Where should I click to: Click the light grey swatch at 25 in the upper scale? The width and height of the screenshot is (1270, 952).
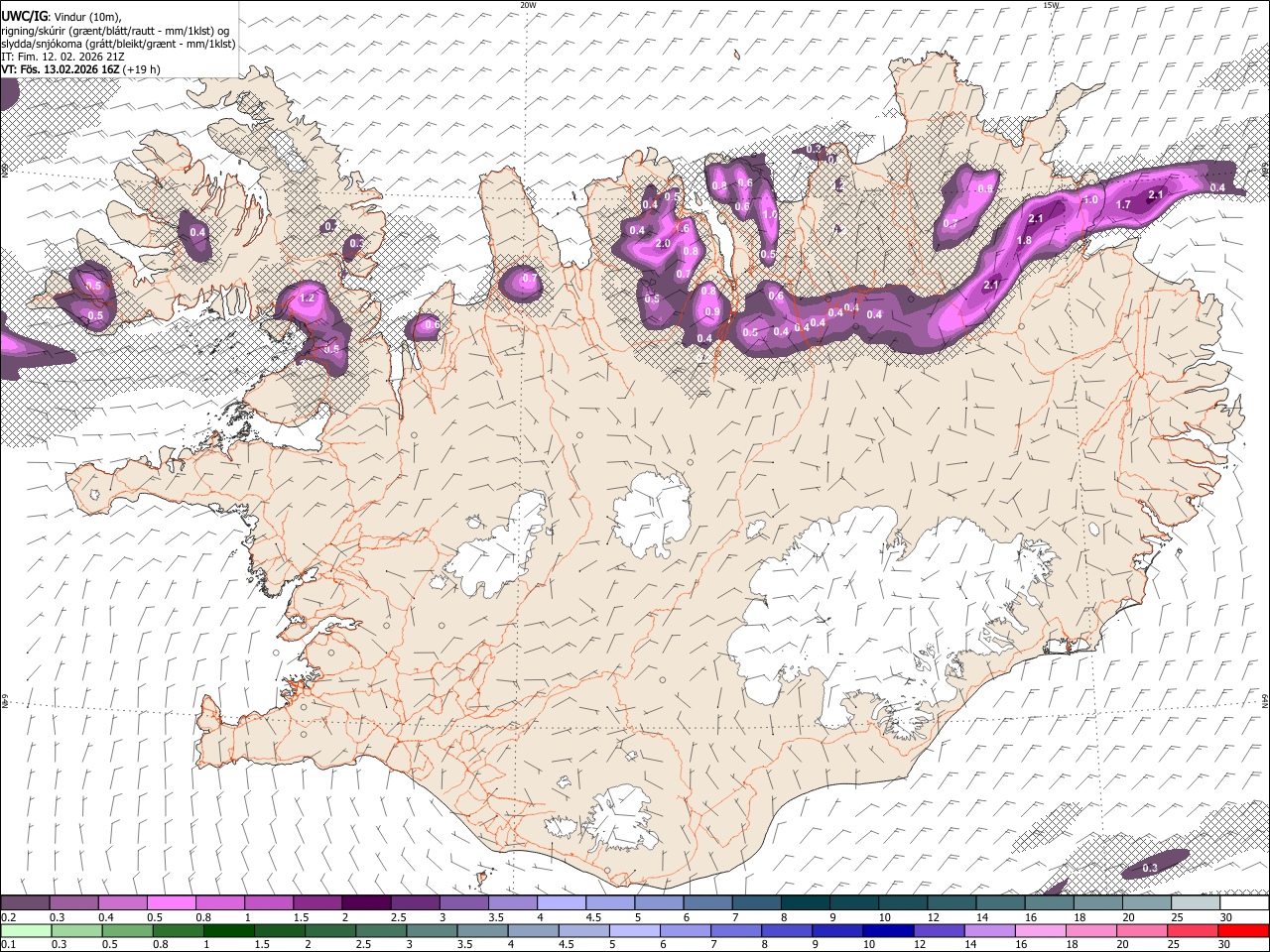[x=1195, y=902]
